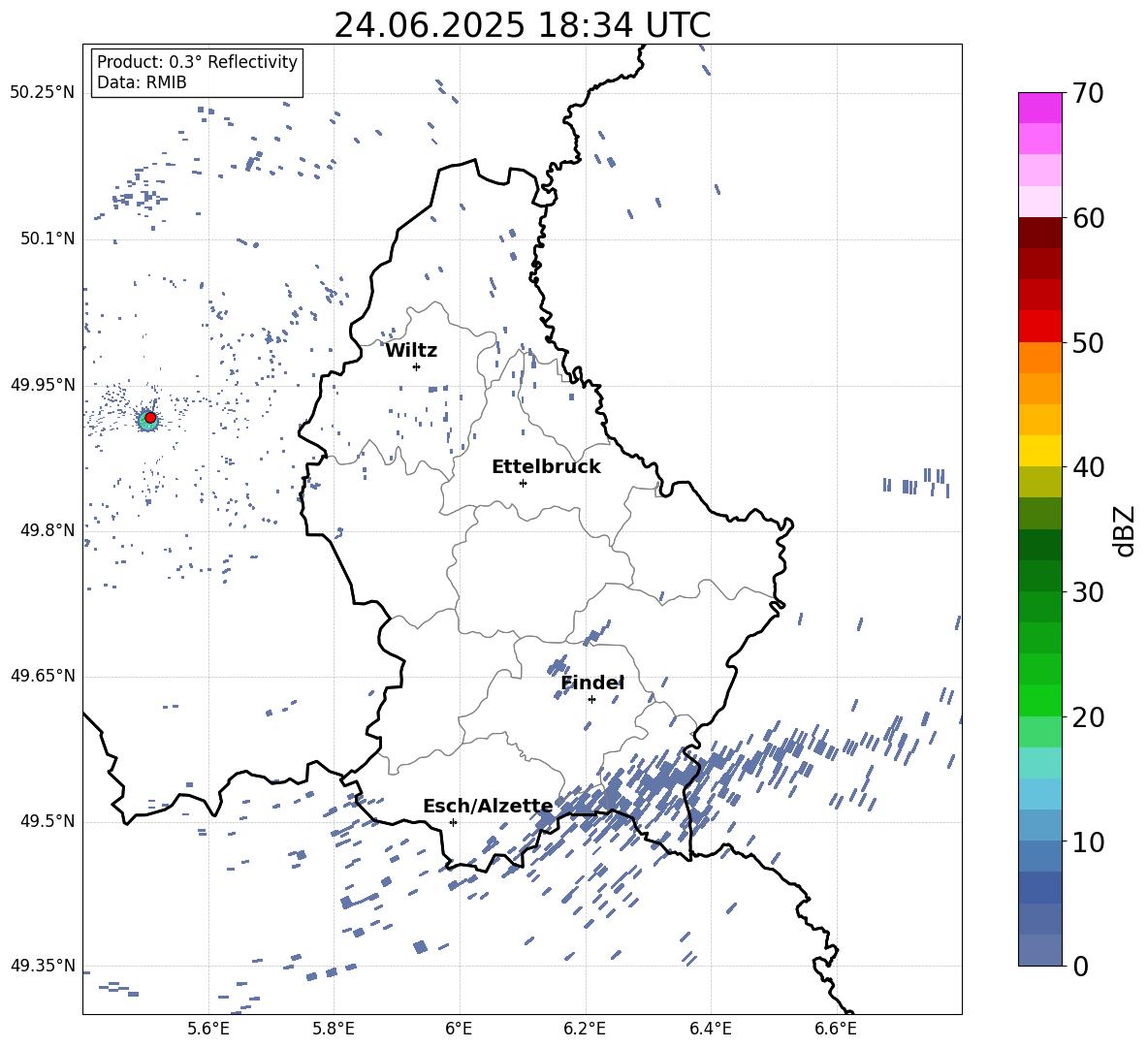Click the 70 value on colorbar

tap(1087, 94)
